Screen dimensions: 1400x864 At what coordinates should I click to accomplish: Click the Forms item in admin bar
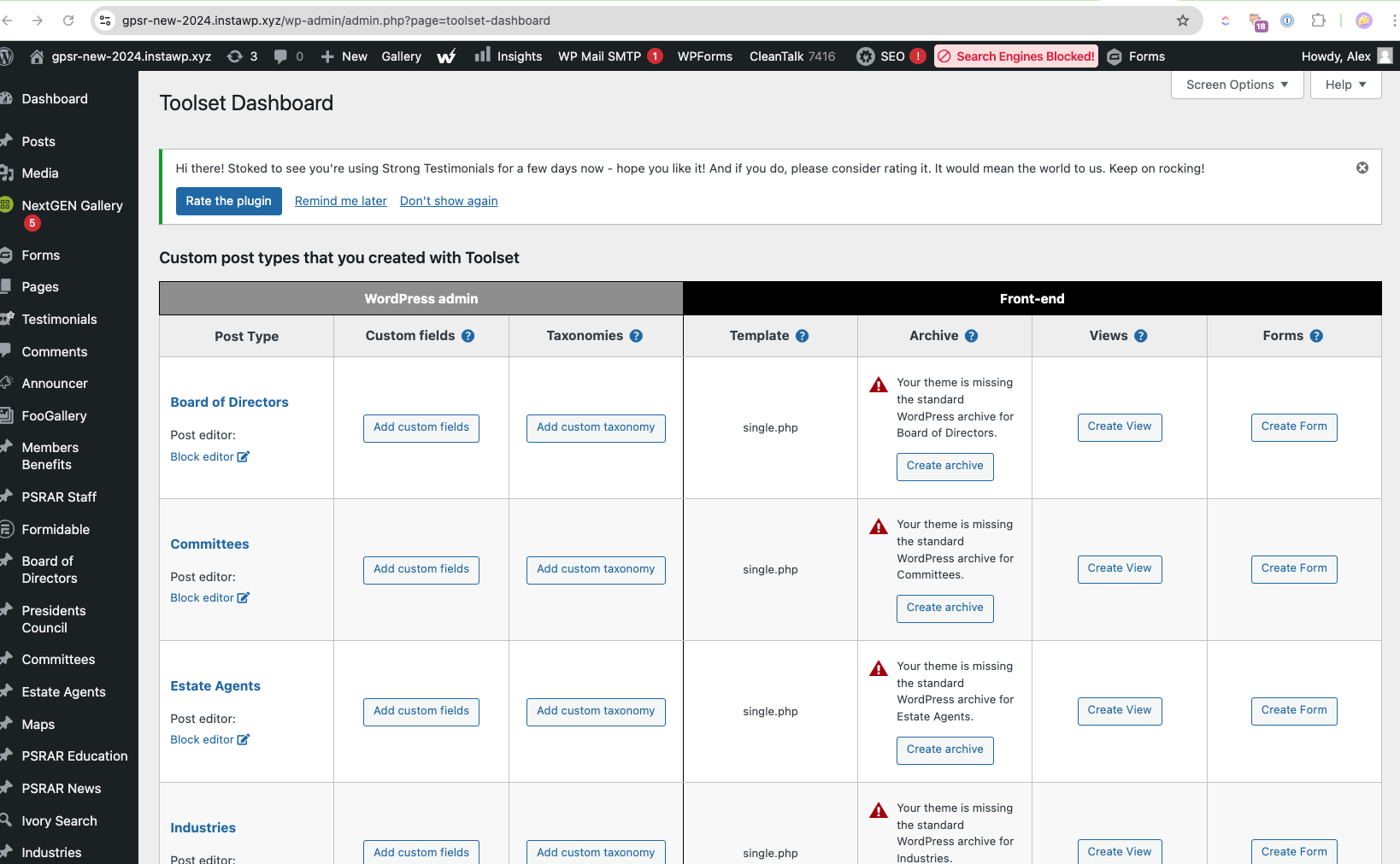tap(1136, 56)
